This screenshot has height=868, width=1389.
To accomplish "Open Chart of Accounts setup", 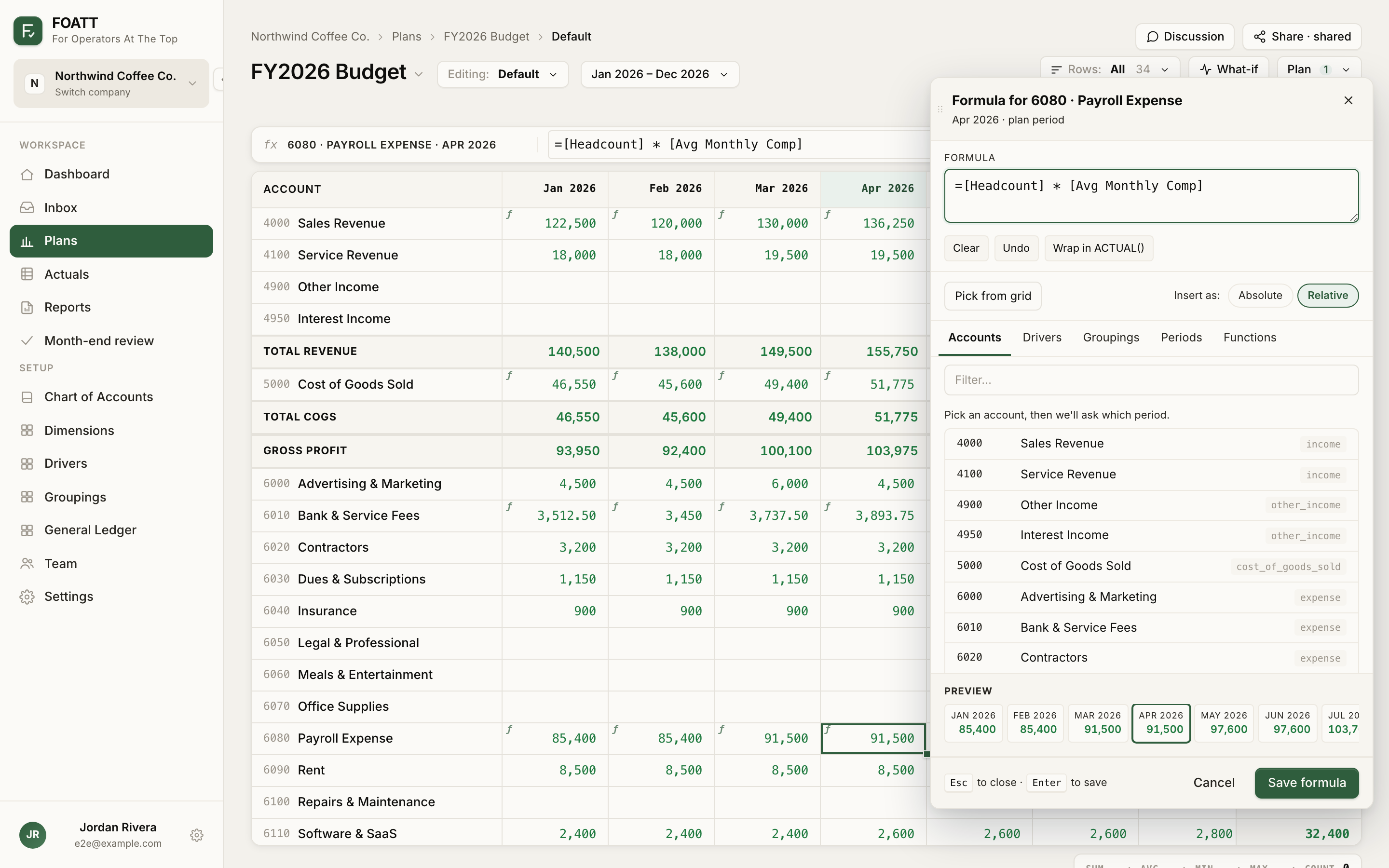I will (111, 397).
